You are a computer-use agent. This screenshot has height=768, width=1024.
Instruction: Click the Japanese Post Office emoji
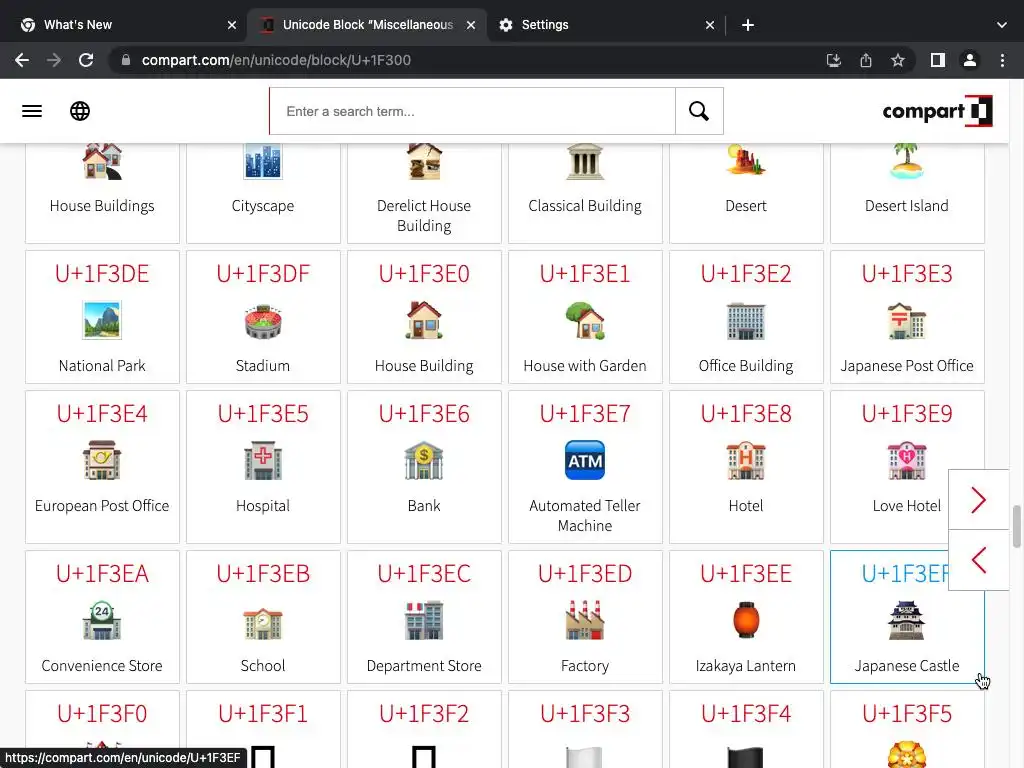[x=907, y=321]
